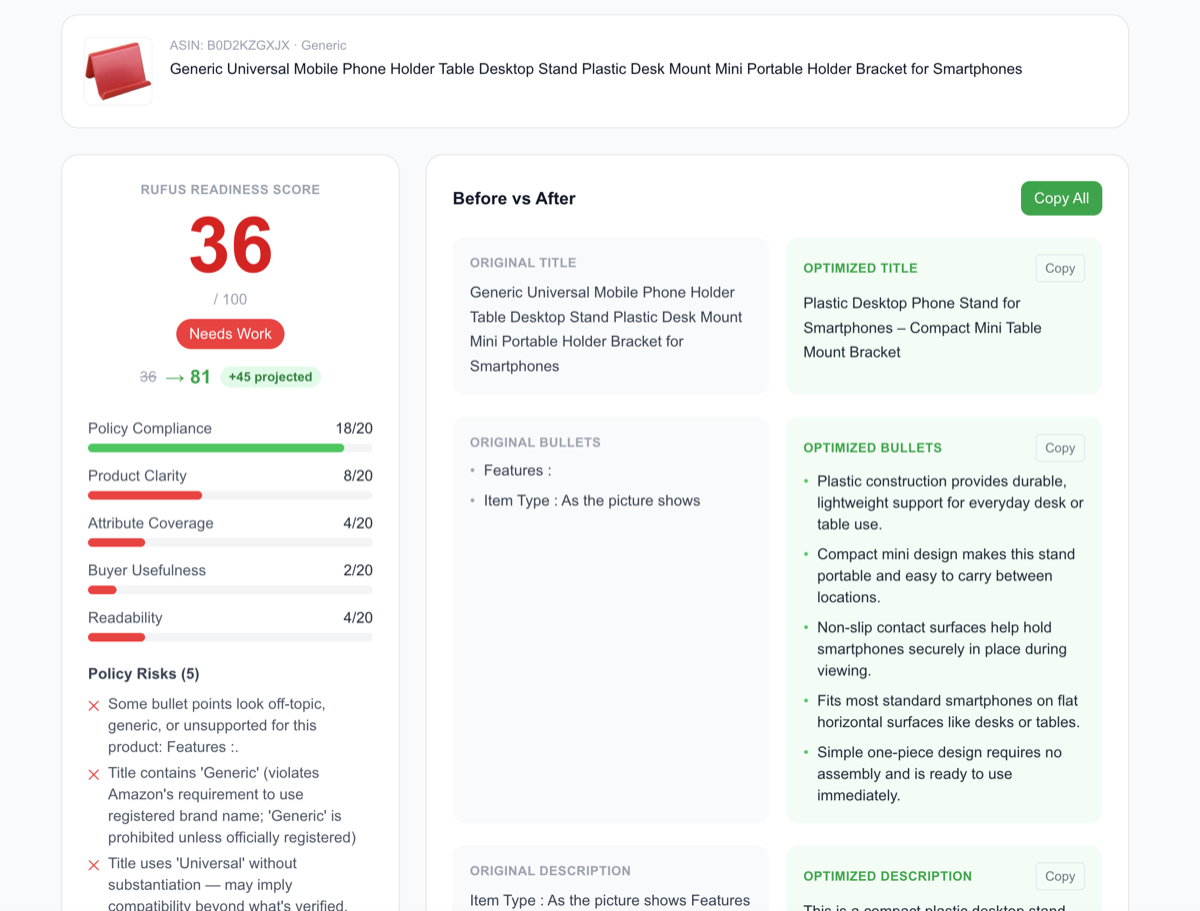Click the Product Clarity progress bar

(x=230, y=495)
